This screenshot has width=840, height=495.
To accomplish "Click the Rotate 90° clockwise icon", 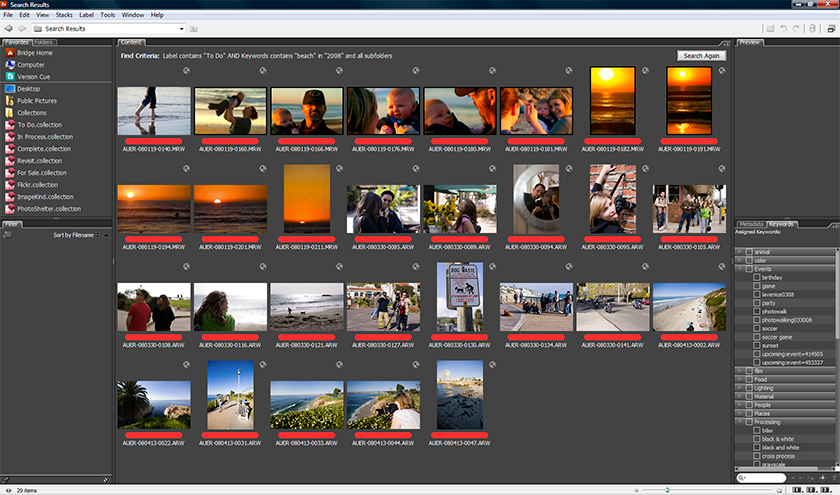I will [x=797, y=29].
